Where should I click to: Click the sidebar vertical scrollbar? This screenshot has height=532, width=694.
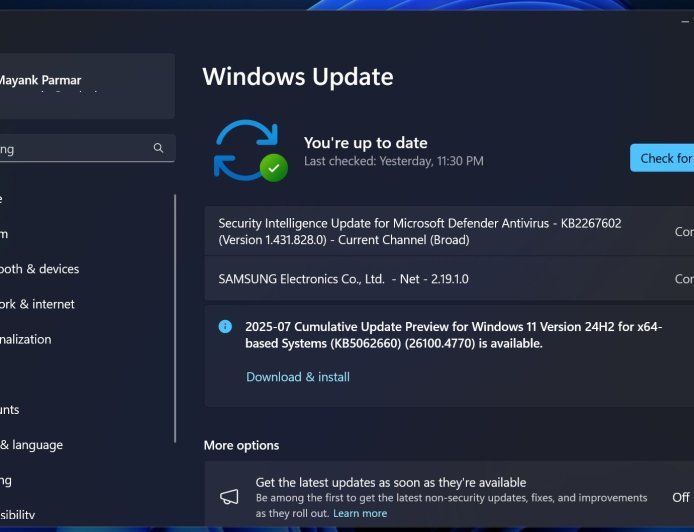pyautogui.click(x=175, y=319)
